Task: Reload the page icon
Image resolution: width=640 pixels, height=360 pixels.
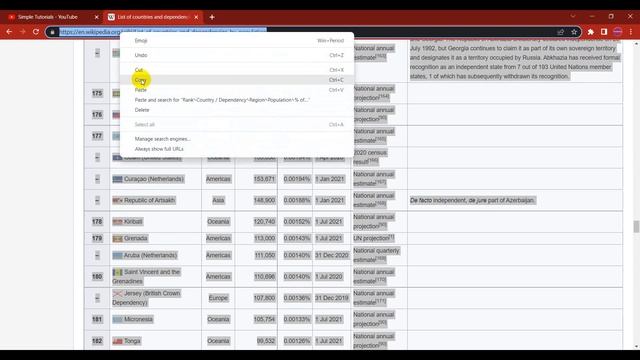Action: click(x=36, y=32)
